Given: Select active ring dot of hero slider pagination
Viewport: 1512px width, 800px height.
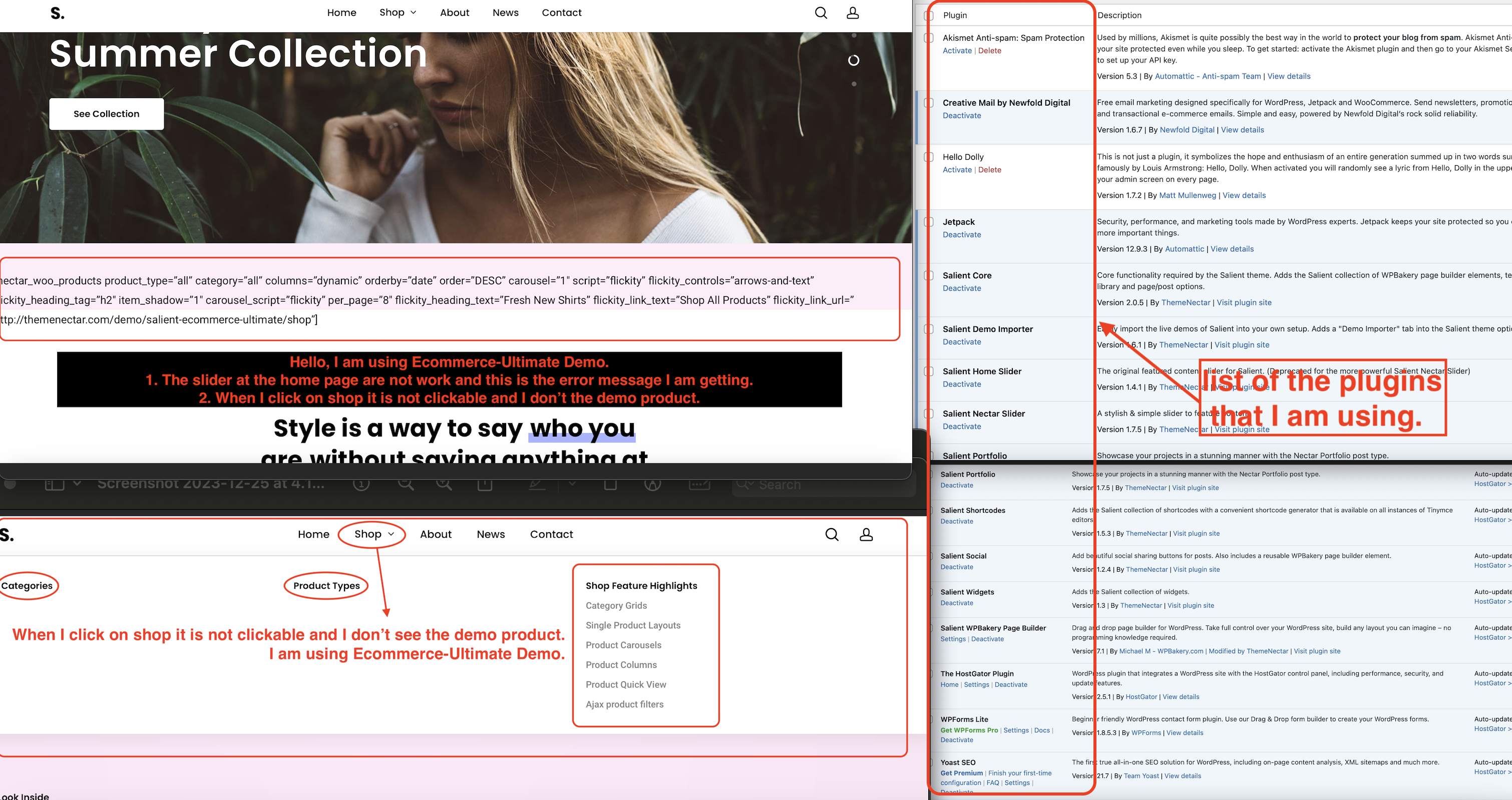Looking at the screenshot, I should (854, 60).
